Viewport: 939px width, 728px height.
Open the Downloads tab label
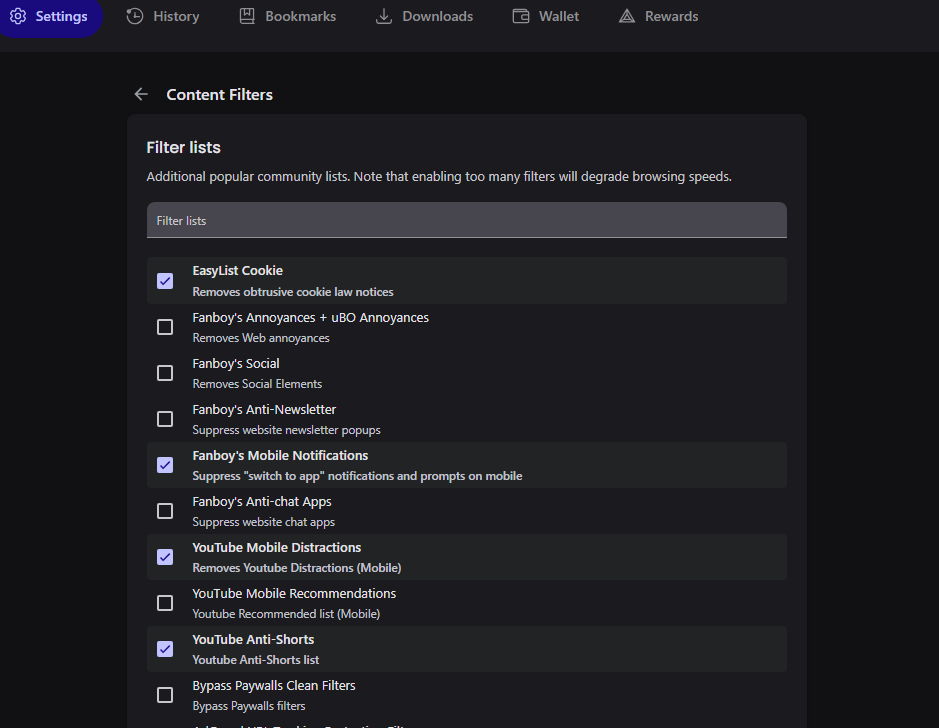tap(437, 16)
